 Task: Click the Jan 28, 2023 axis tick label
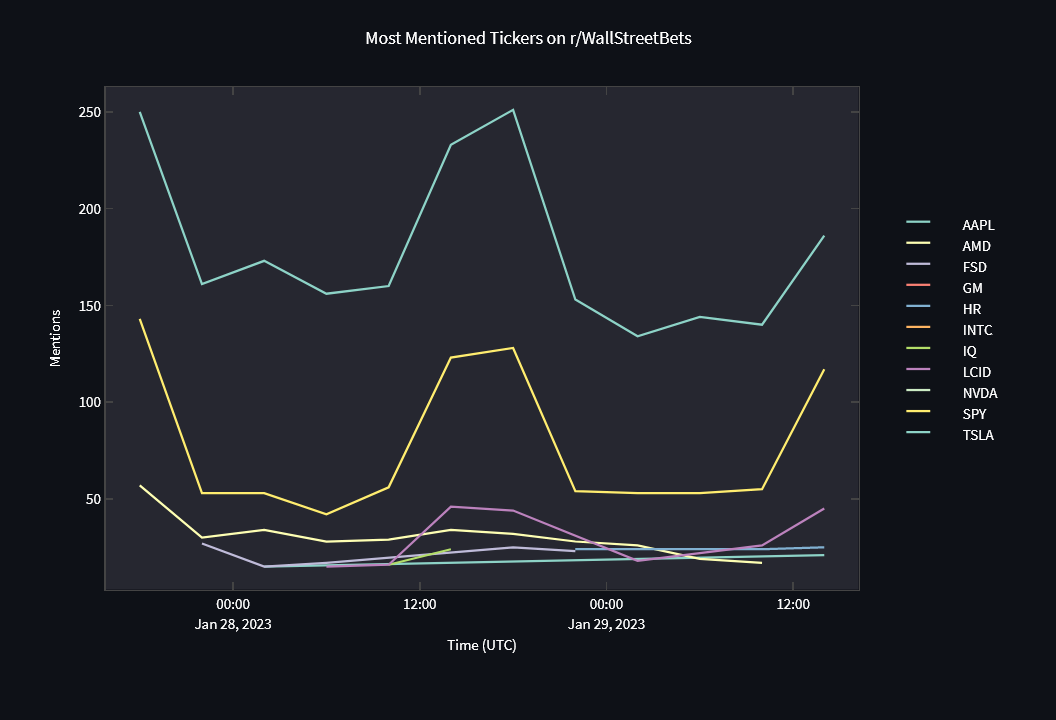(x=233, y=624)
